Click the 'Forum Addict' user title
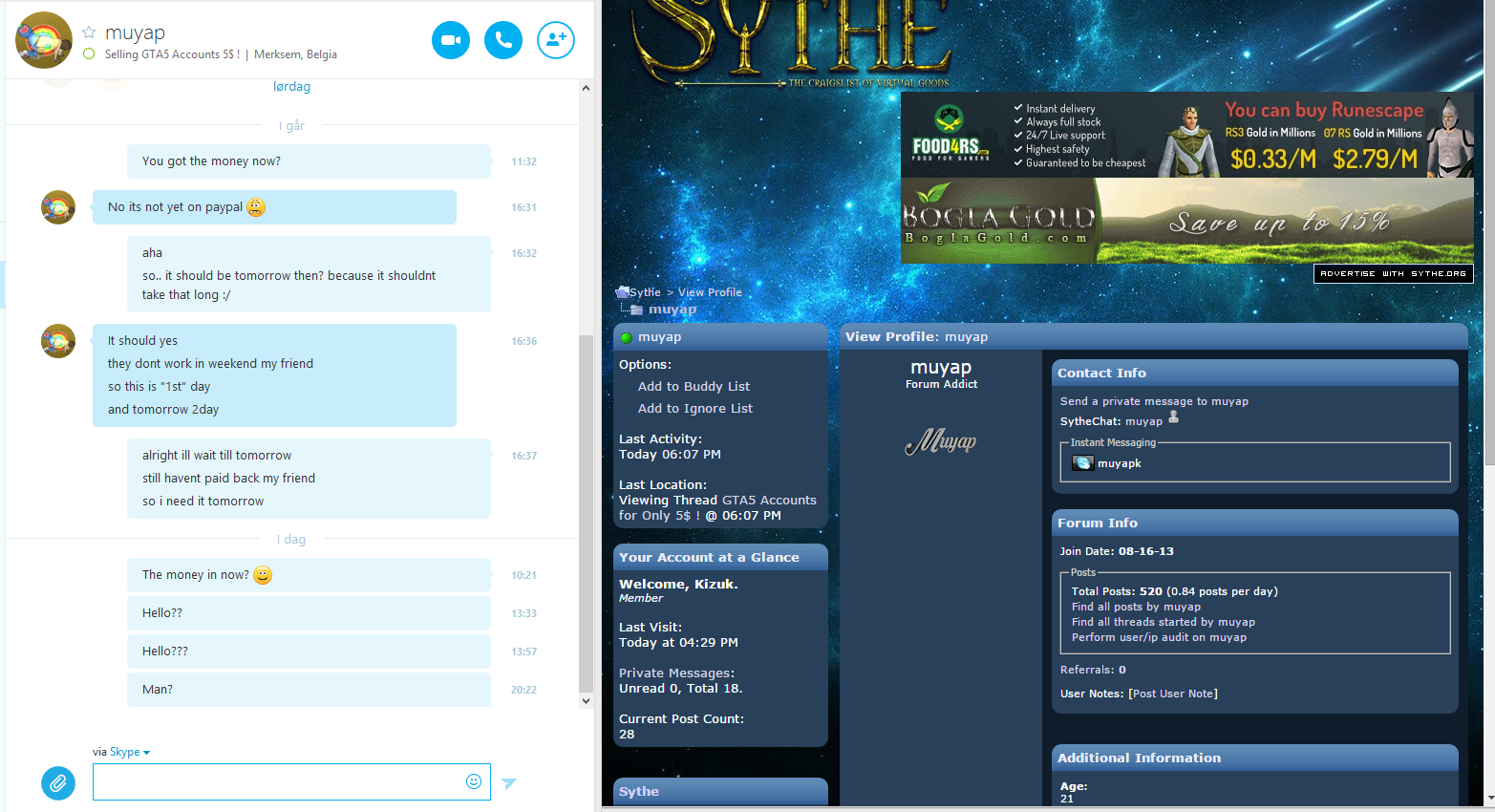1495x812 pixels. pos(941,384)
